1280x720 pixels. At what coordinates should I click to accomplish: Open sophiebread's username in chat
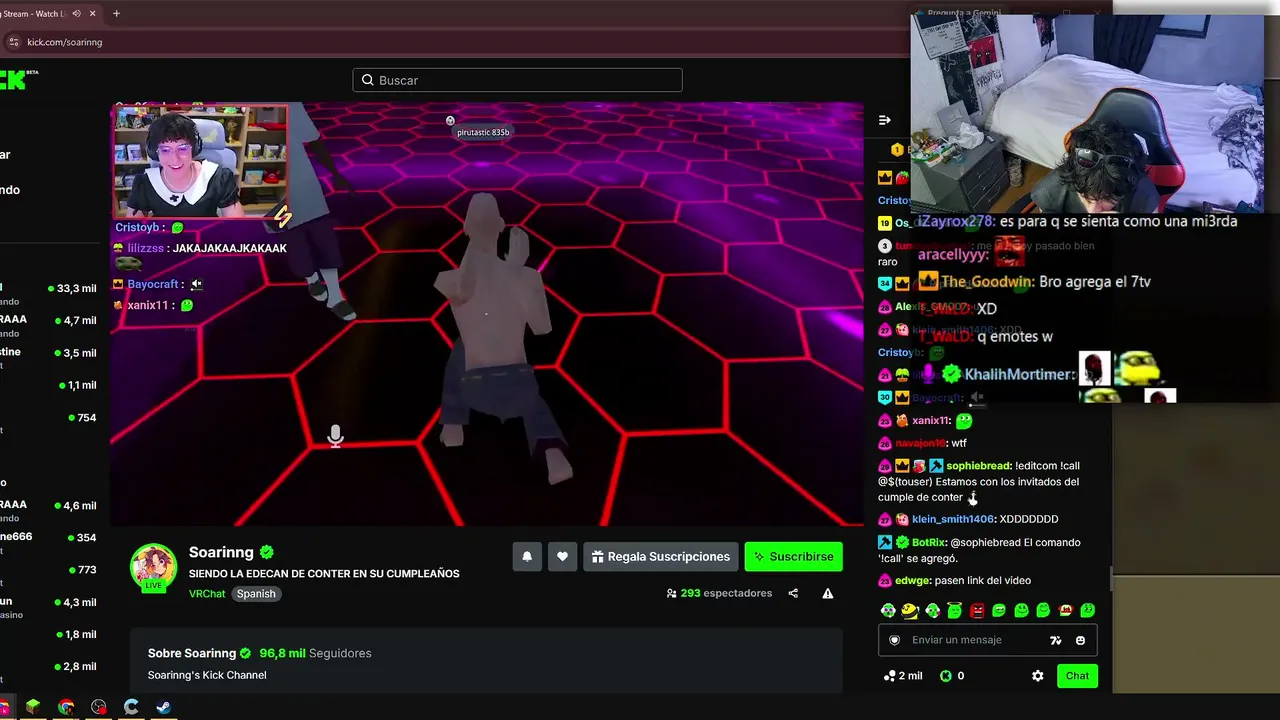coord(979,466)
